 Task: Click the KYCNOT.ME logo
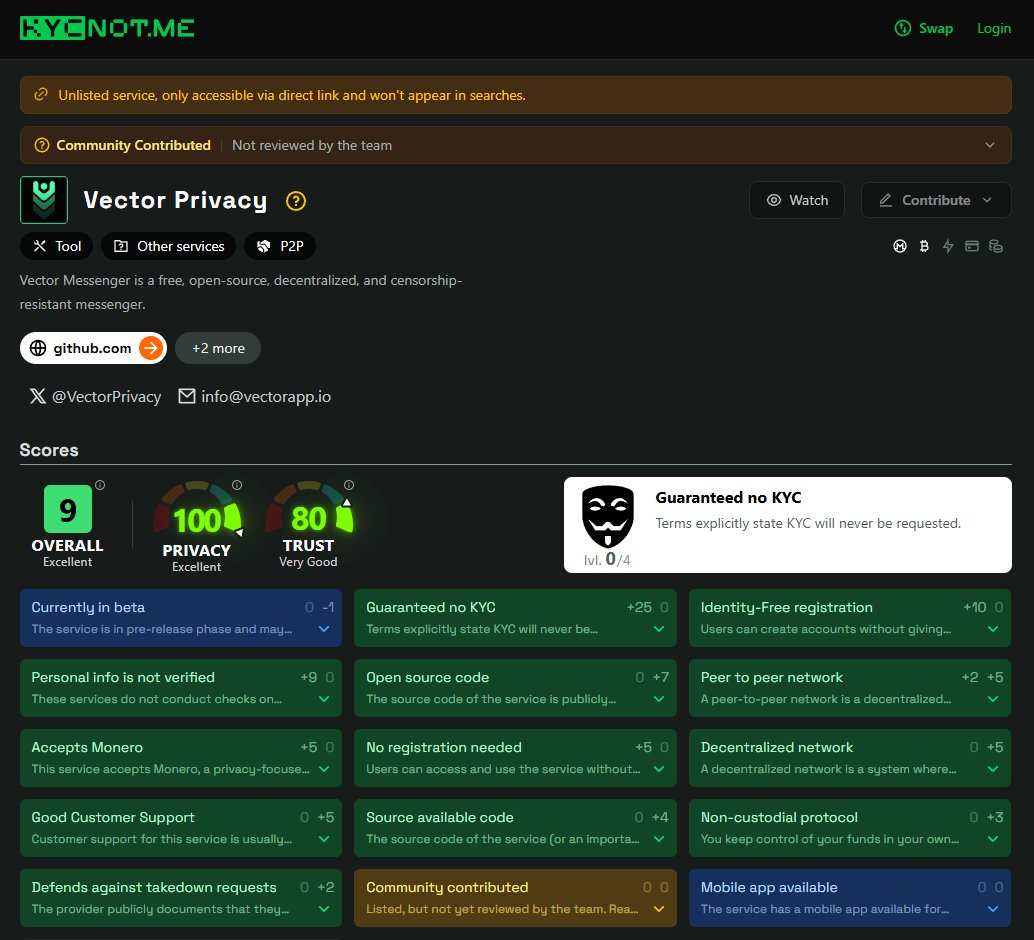(x=107, y=28)
